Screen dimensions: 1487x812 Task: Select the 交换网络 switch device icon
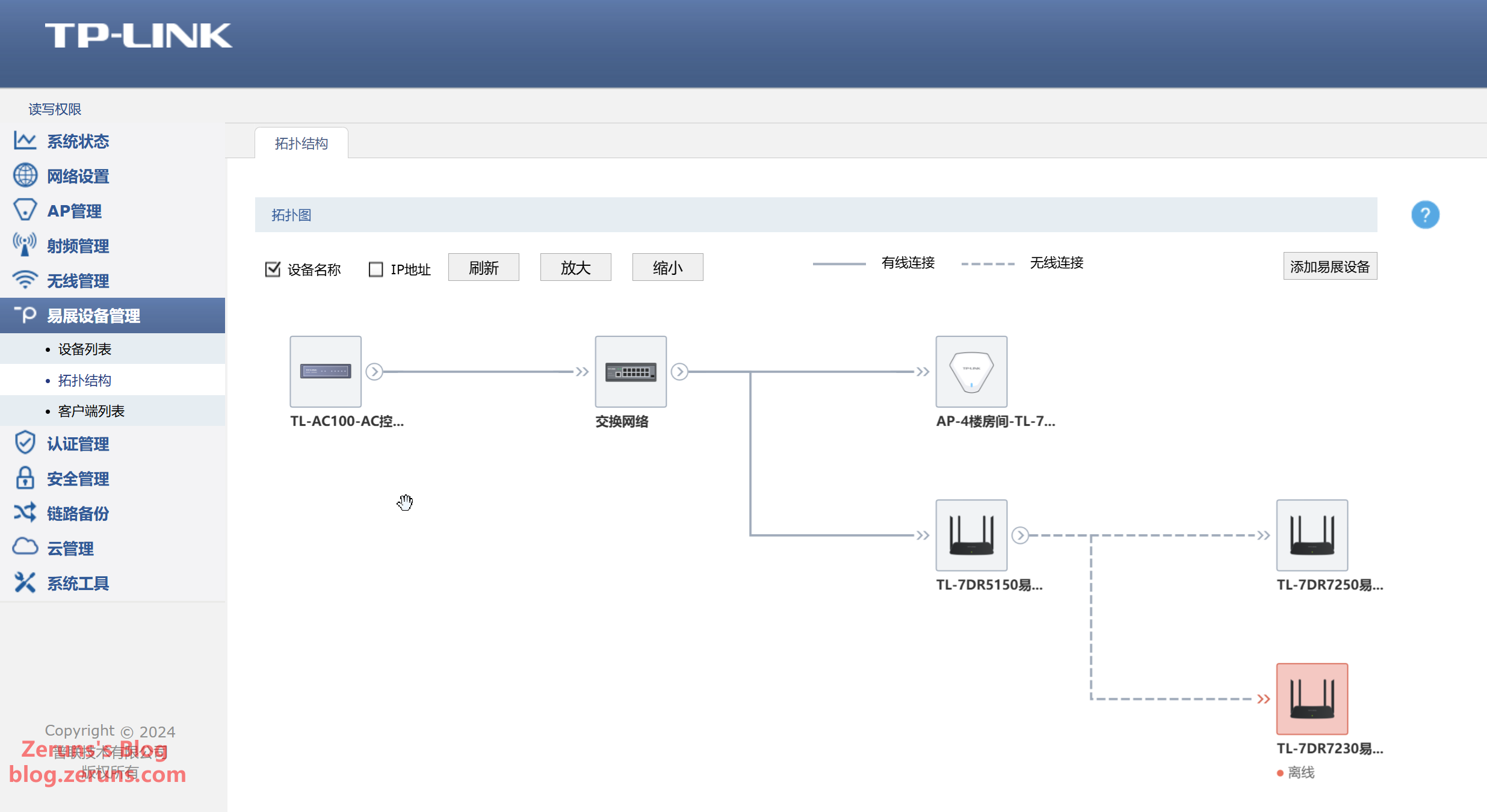(631, 372)
